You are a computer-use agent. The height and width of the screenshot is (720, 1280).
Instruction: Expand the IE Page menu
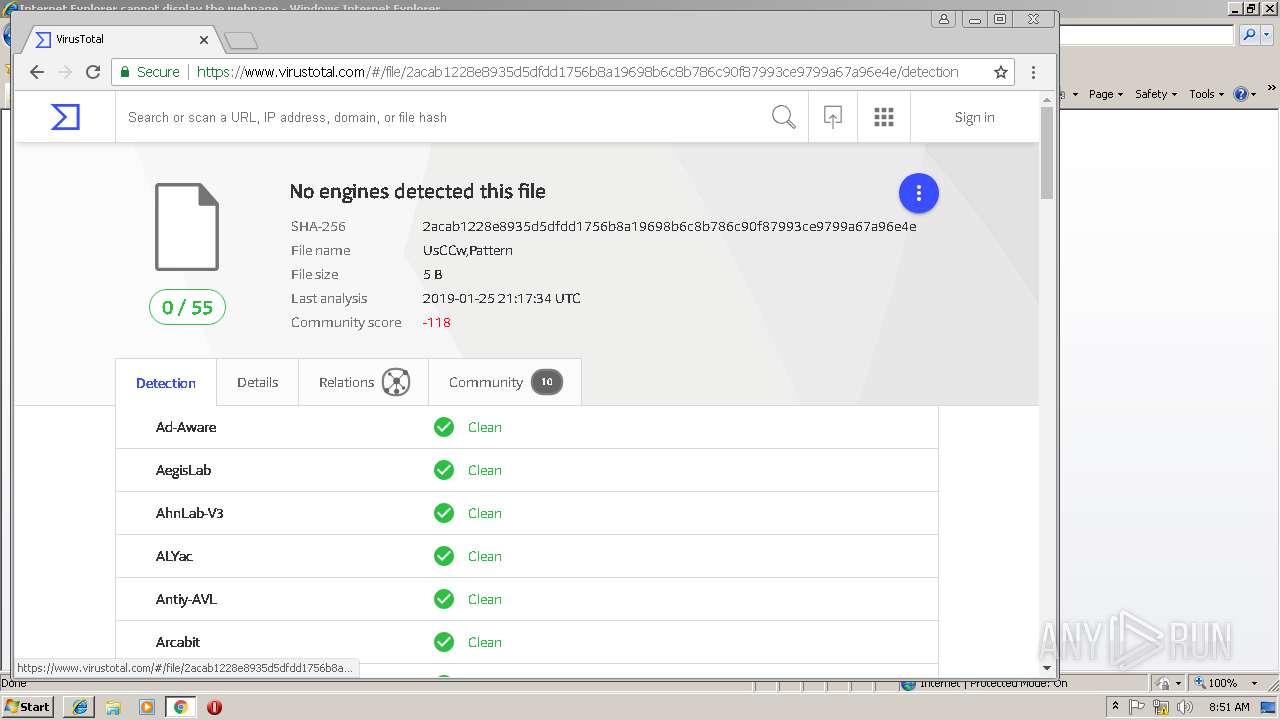pos(1105,94)
